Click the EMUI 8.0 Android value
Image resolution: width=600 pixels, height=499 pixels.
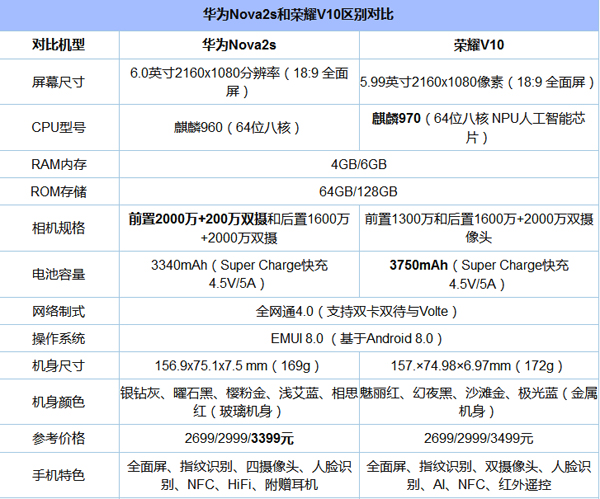coord(357,338)
